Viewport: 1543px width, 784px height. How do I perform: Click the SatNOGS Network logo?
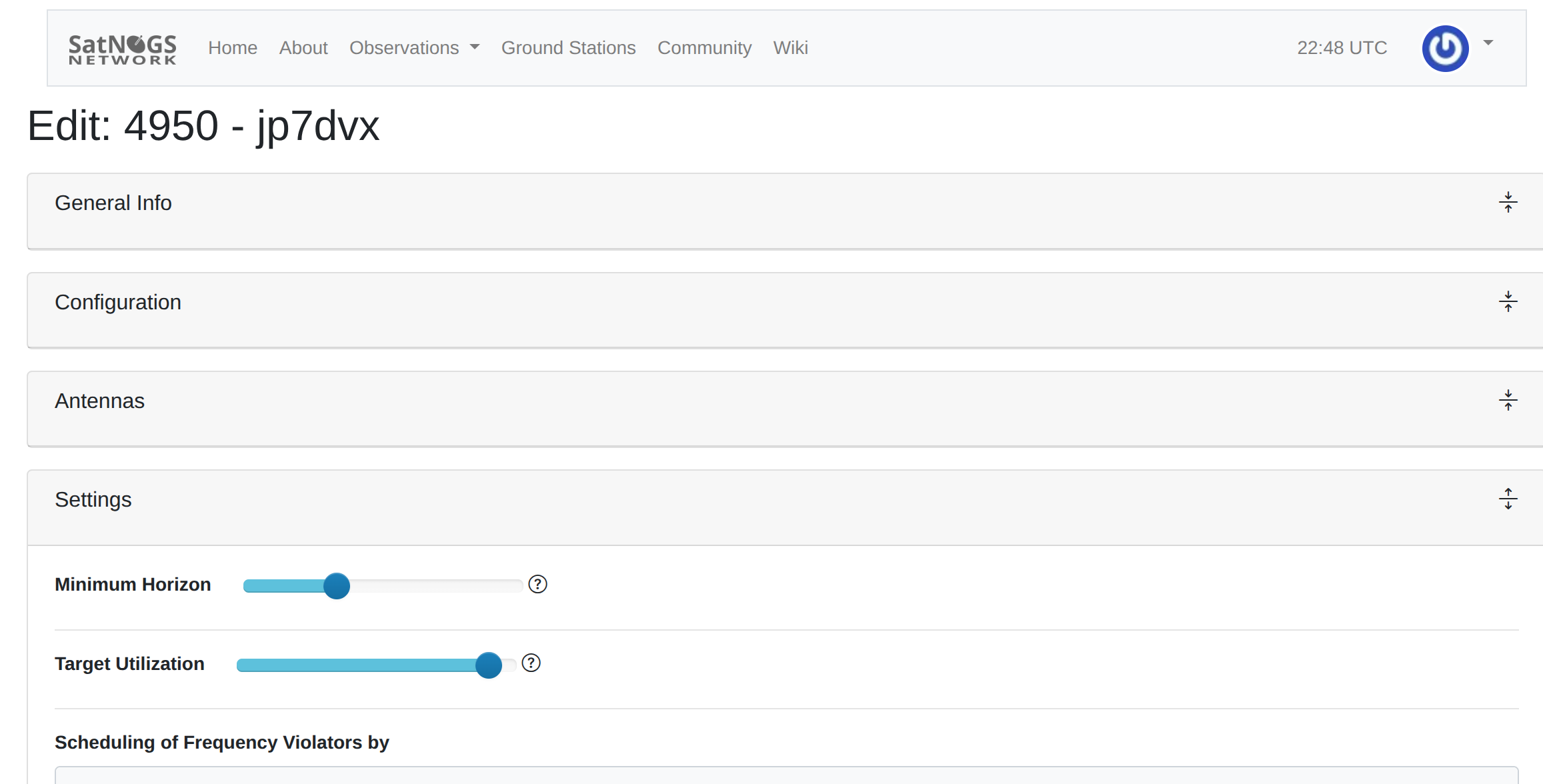[x=123, y=49]
